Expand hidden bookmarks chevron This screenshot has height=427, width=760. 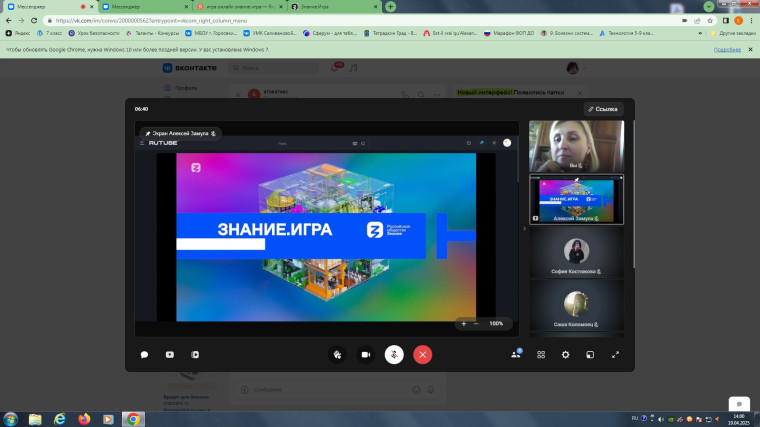click(x=700, y=33)
